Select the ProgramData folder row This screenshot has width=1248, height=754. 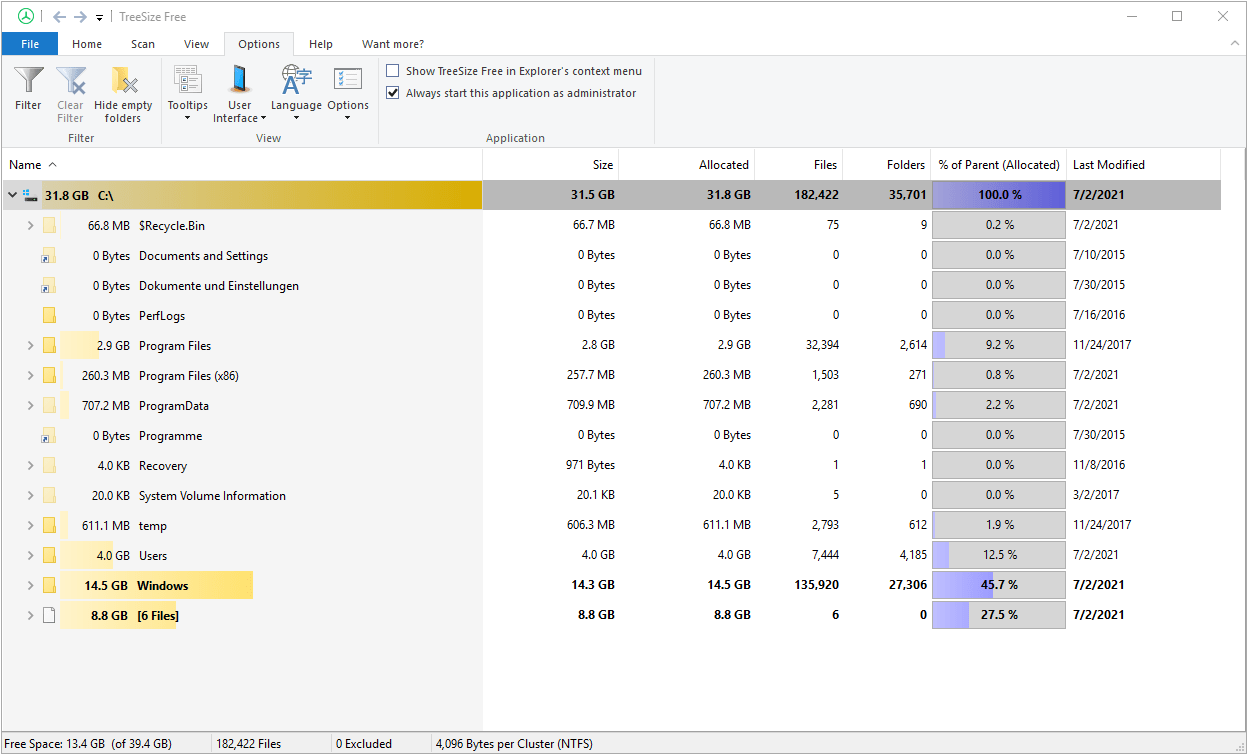(174, 406)
